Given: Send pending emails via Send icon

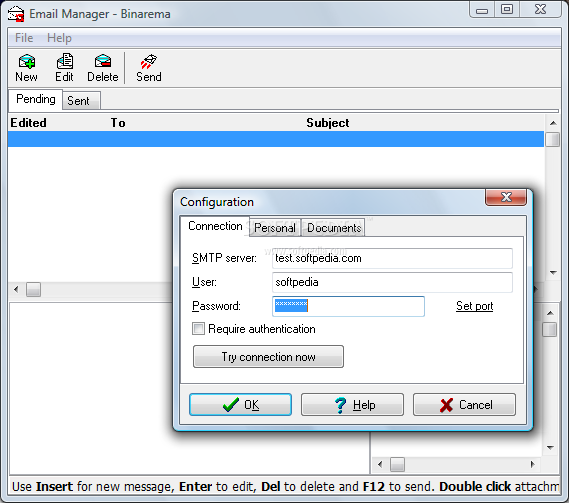Looking at the screenshot, I should coord(149,68).
